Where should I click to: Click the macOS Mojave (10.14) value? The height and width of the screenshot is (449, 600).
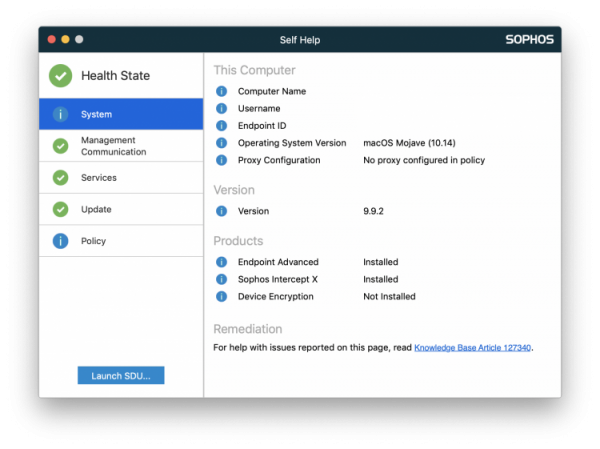[409, 143]
